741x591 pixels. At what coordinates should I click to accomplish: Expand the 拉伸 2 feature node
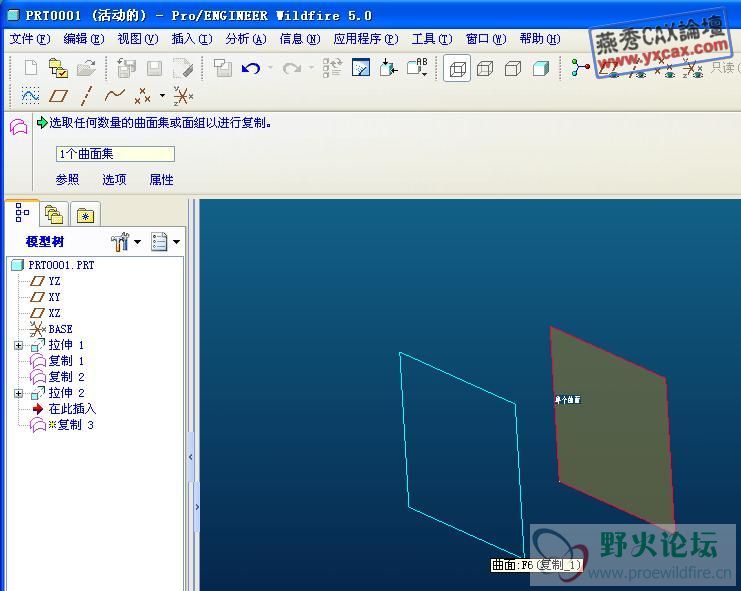(x=18, y=393)
